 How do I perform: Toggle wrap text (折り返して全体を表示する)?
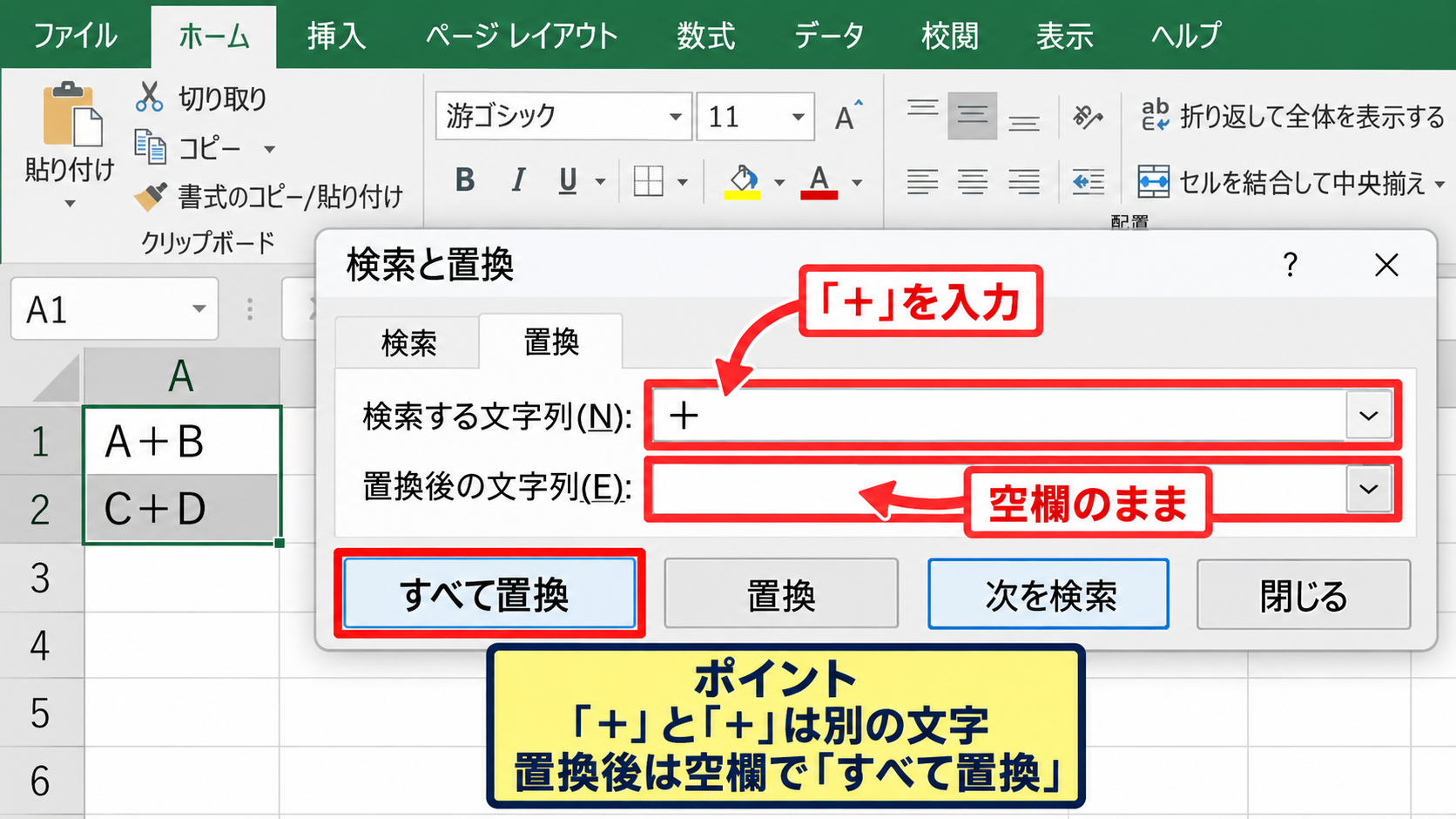pyautogui.click(x=1292, y=116)
